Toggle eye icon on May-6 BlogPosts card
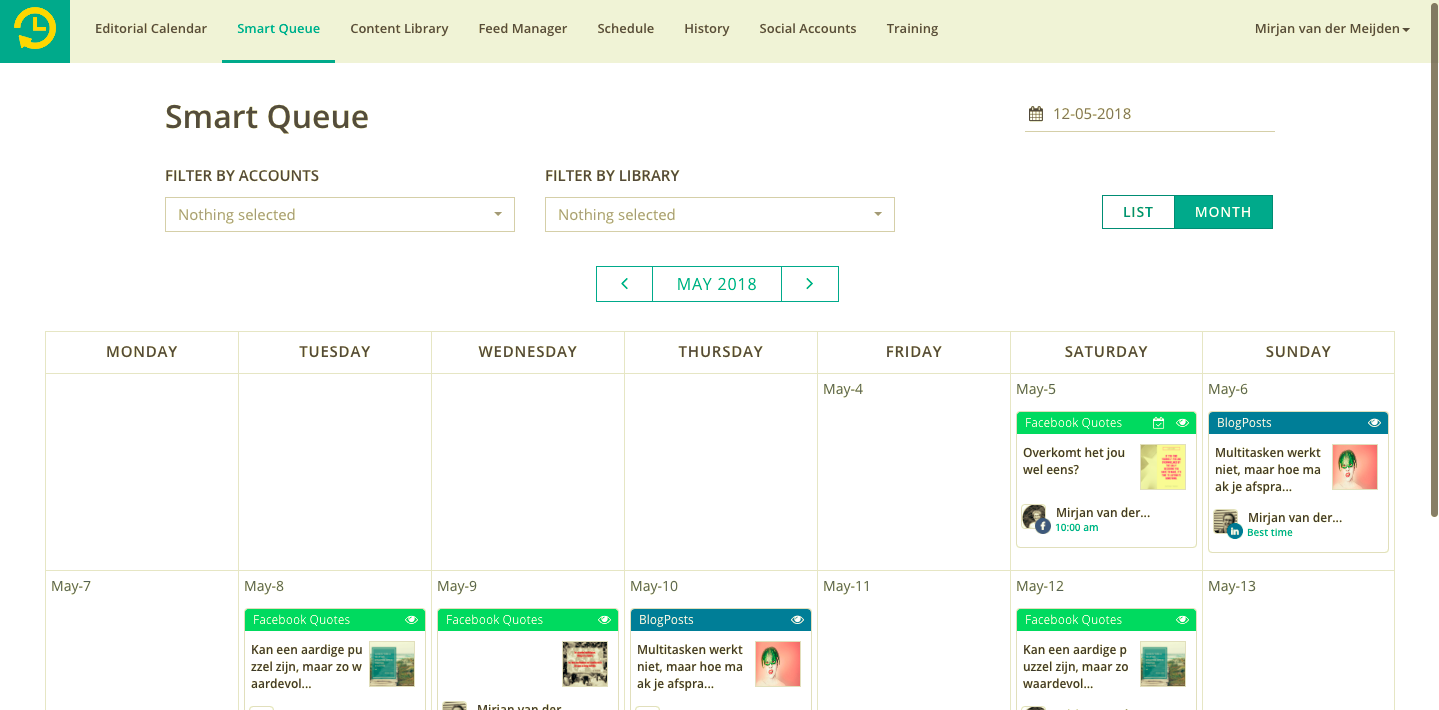1439x710 pixels. [1374, 423]
